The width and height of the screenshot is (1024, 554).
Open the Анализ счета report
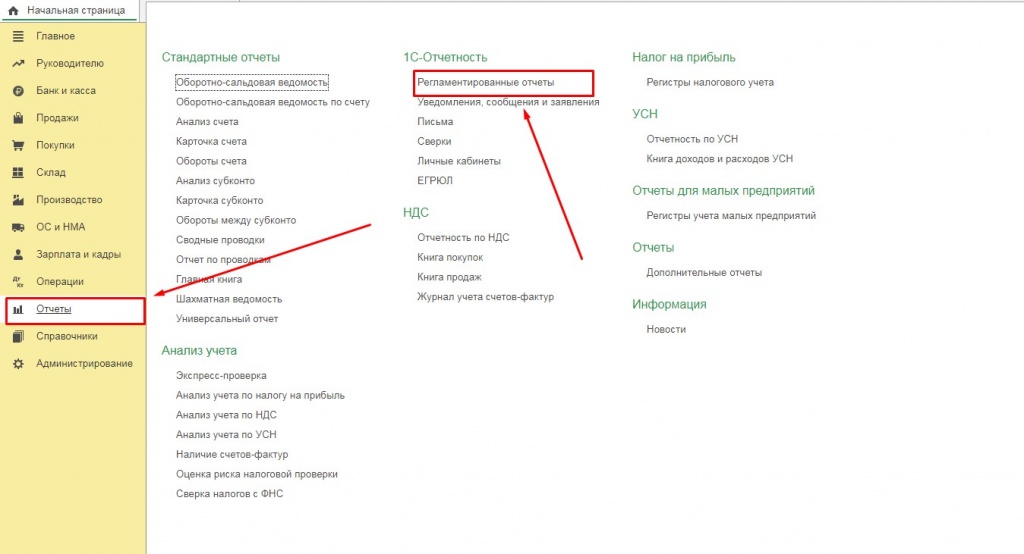[x=207, y=122]
